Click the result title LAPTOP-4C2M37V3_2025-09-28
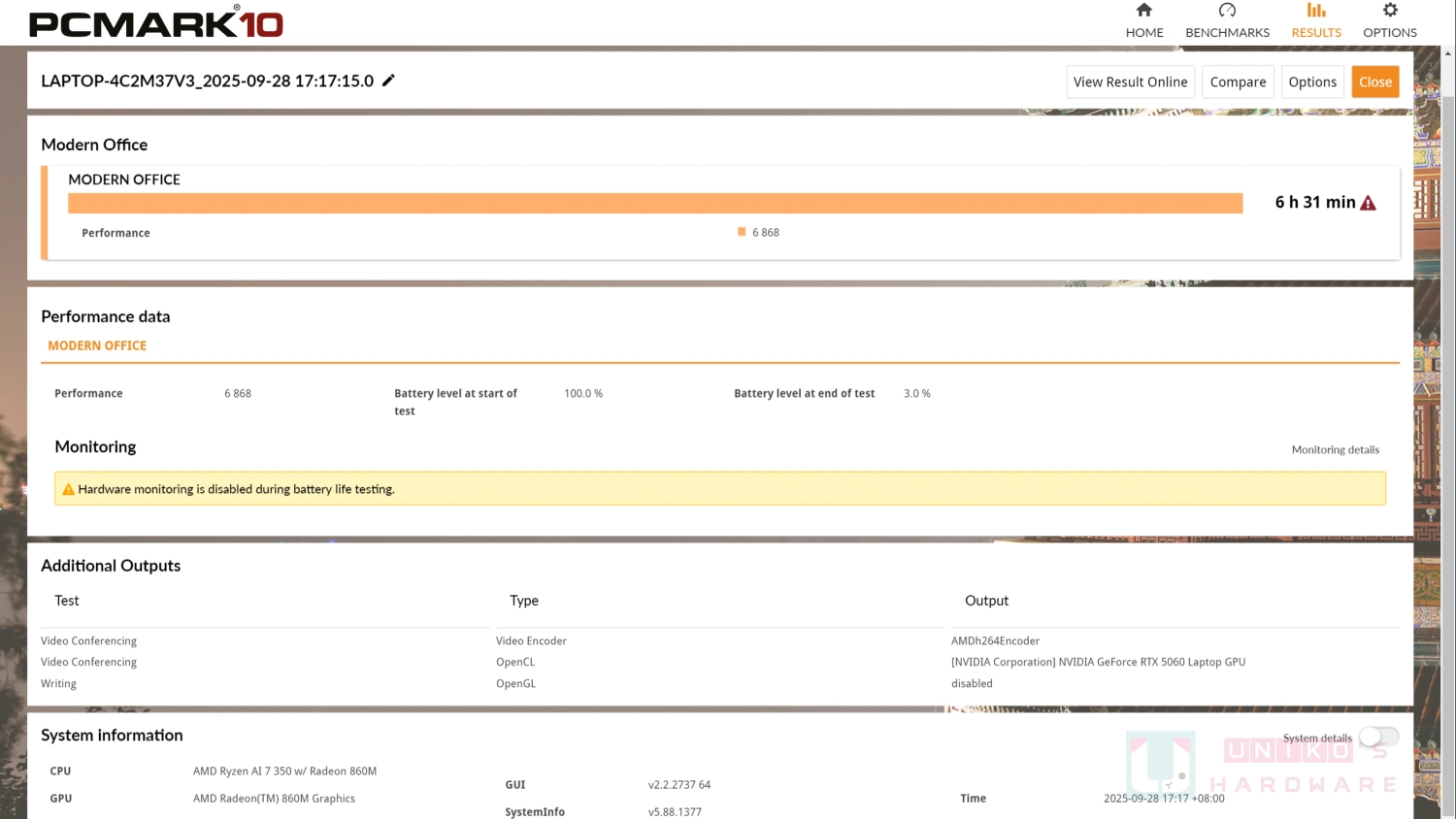The image size is (1456, 819). click(x=207, y=81)
